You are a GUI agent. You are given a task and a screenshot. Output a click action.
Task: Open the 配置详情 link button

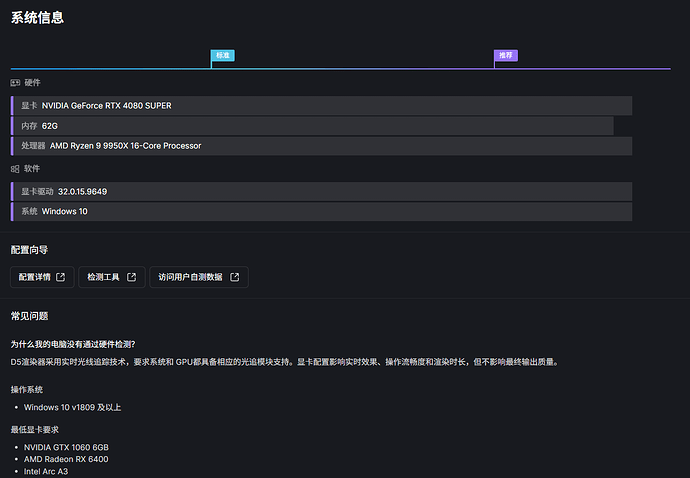42,277
